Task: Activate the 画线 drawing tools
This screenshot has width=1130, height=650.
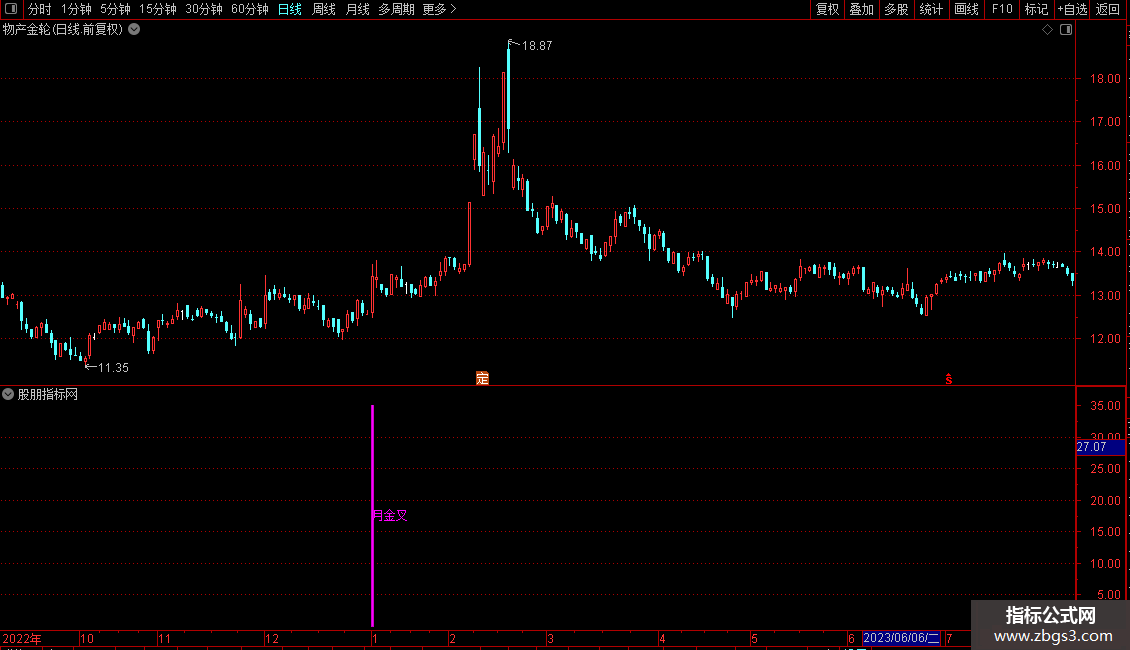Action: click(966, 9)
